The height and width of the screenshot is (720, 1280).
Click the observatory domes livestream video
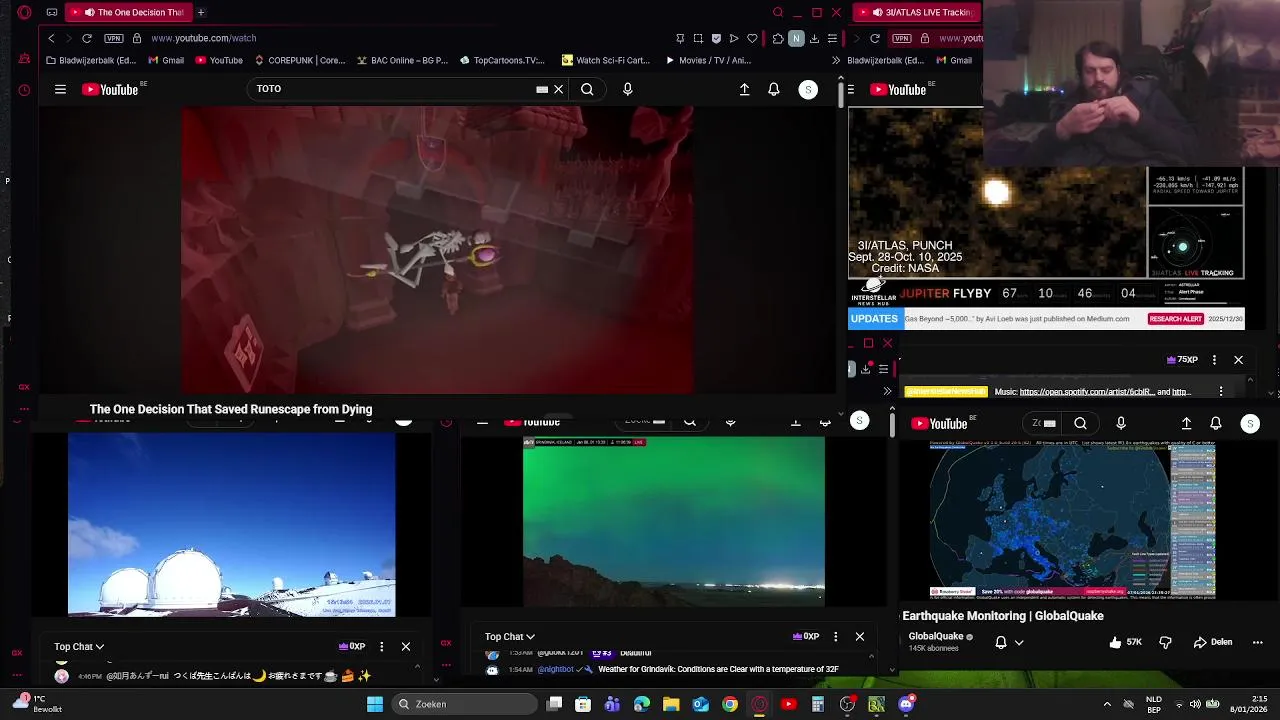click(x=231, y=525)
